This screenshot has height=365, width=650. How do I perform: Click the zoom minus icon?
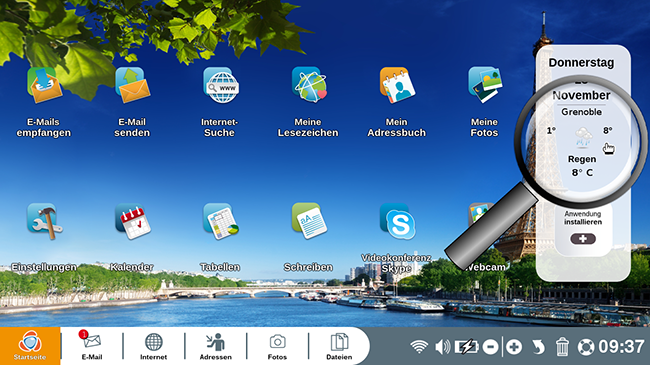click(490, 347)
